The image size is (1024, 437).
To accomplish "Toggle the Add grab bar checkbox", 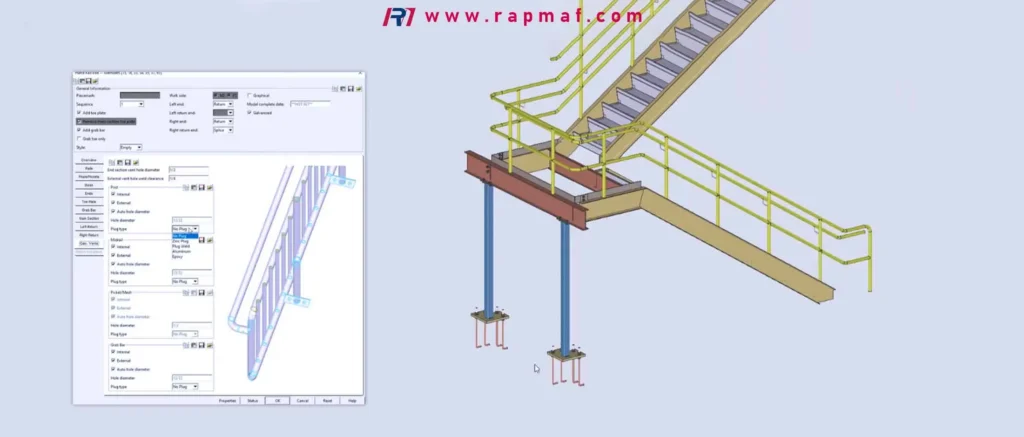I will tap(79, 130).
